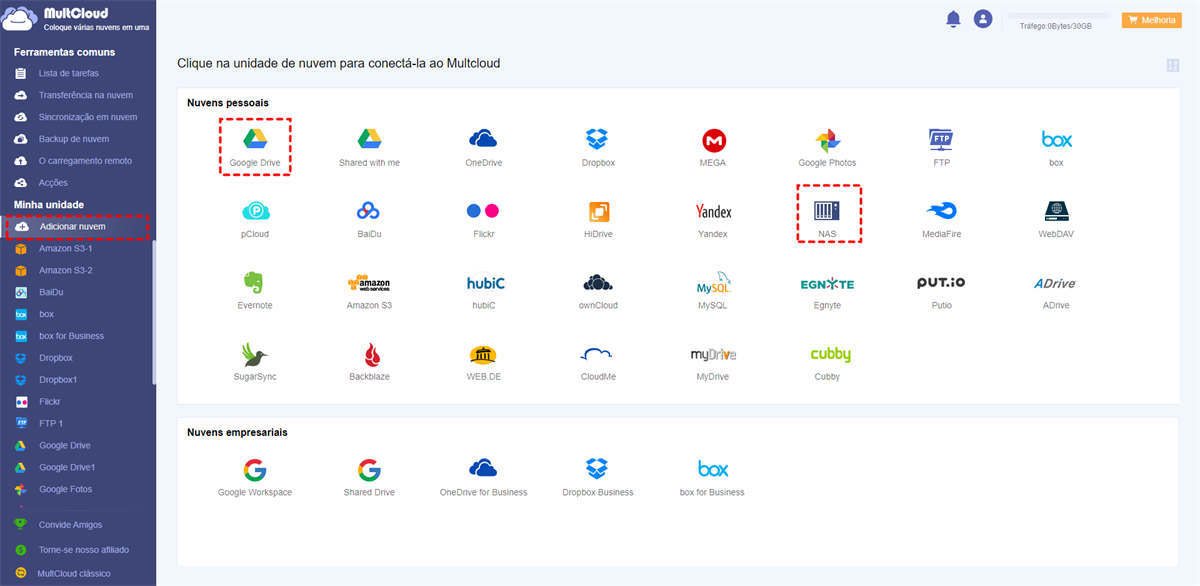Choose the hubiC cloud icon
This screenshot has height=586, width=1200.
point(483,284)
